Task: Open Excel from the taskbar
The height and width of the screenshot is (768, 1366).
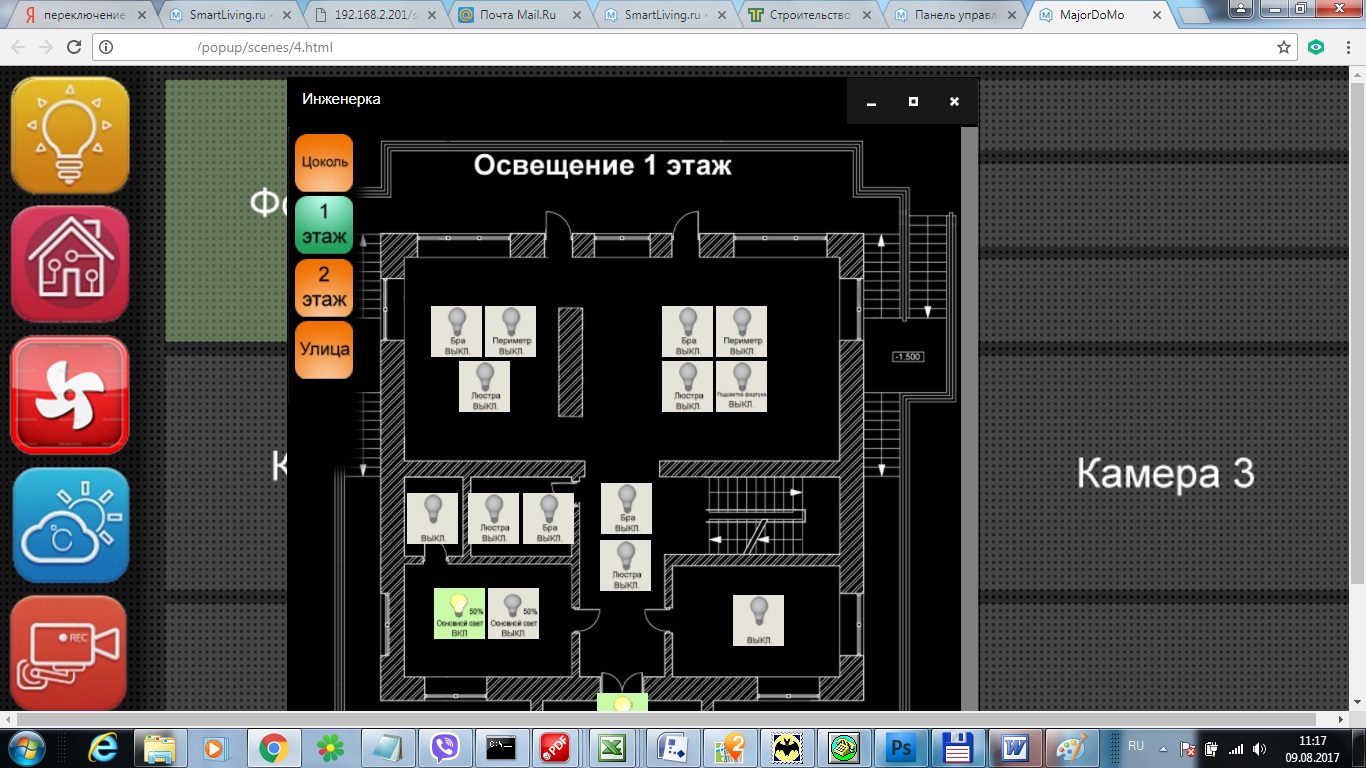Action: point(612,747)
